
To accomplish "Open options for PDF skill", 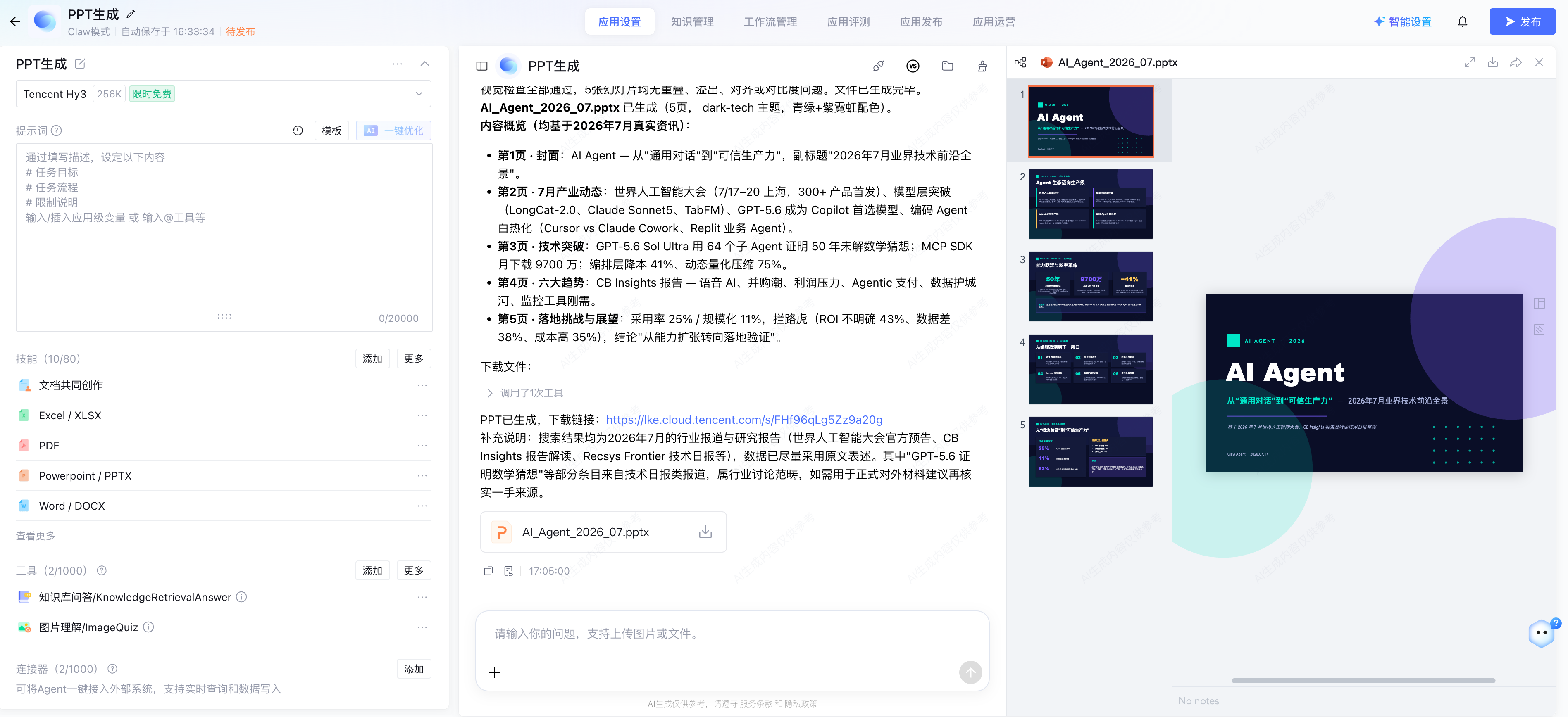I will (x=422, y=446).
